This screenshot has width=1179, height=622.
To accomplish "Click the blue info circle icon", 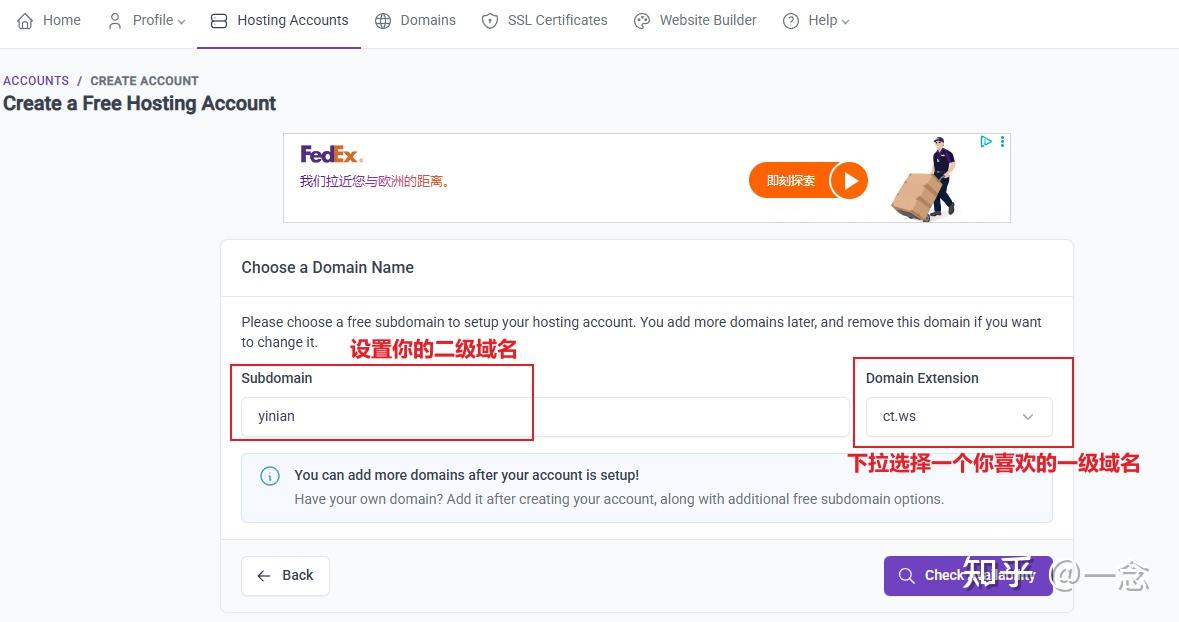I will (x=270, y=476).
